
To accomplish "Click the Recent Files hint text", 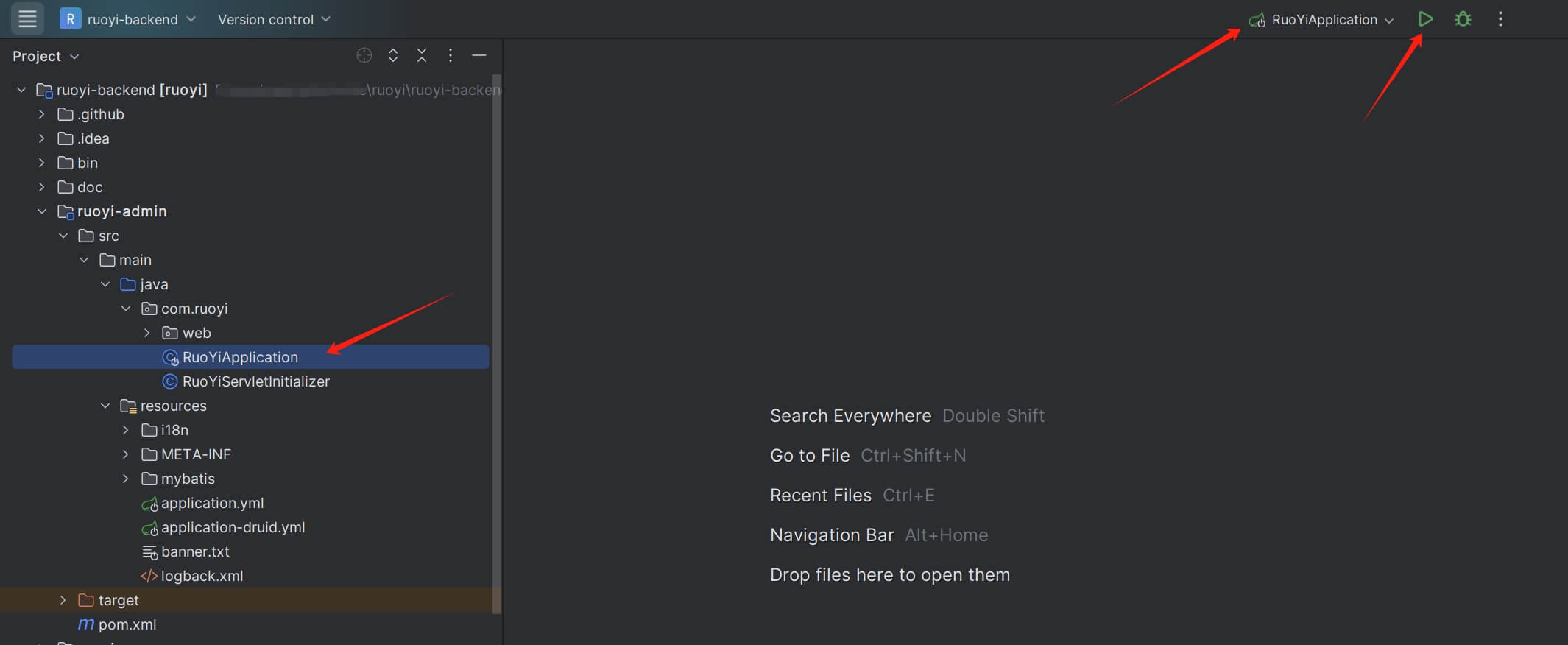I will tap(820, 496).
